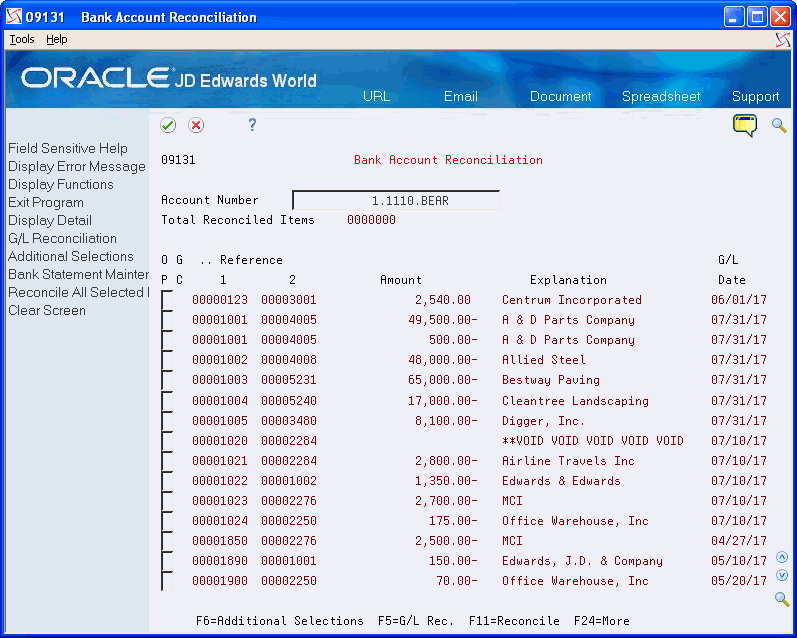This screenshot has height=638, width=797.
Task: Choose Display Detail in the sidebar
Action: (x=50, y=221)
